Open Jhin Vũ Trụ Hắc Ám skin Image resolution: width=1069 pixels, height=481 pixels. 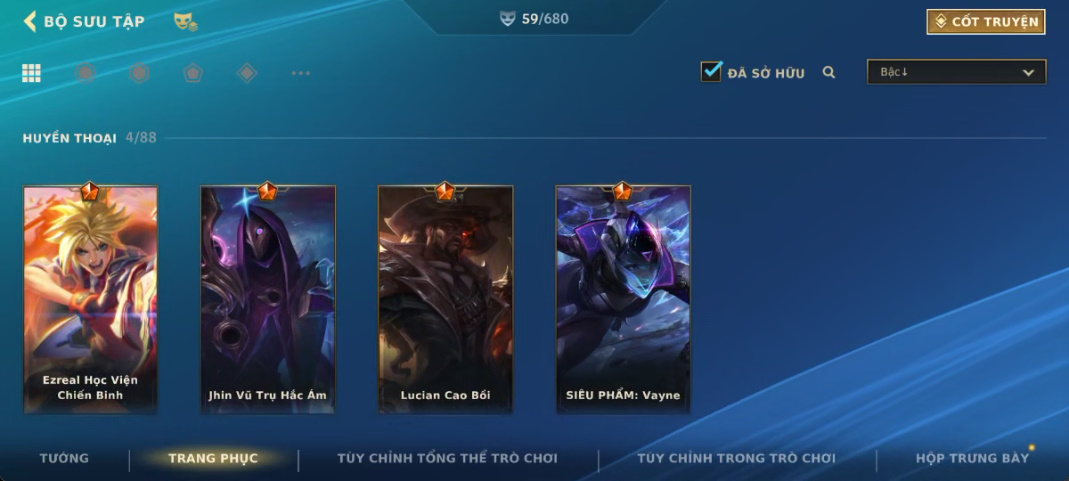click(x=268, y=300)
